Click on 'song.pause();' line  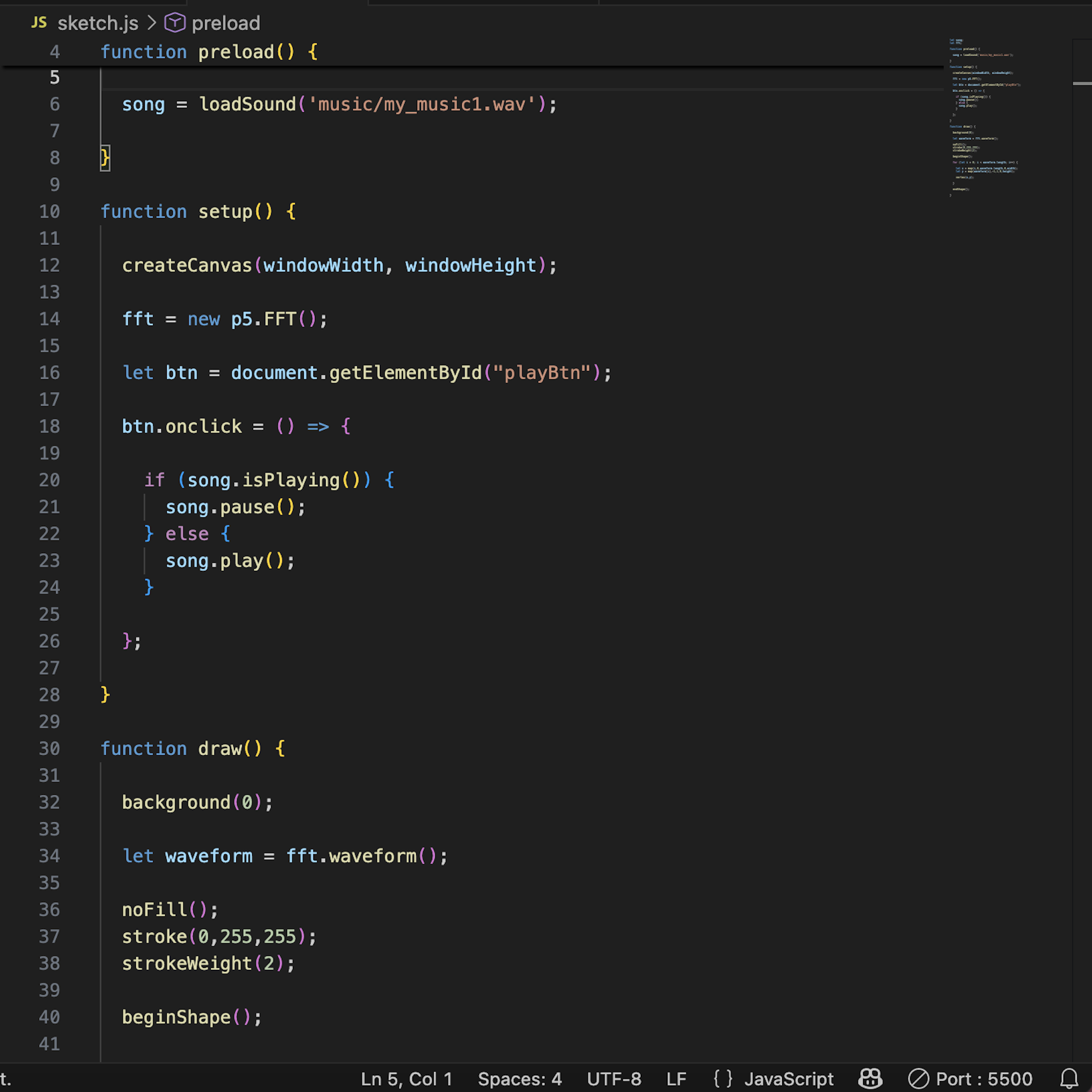point(235,507)
